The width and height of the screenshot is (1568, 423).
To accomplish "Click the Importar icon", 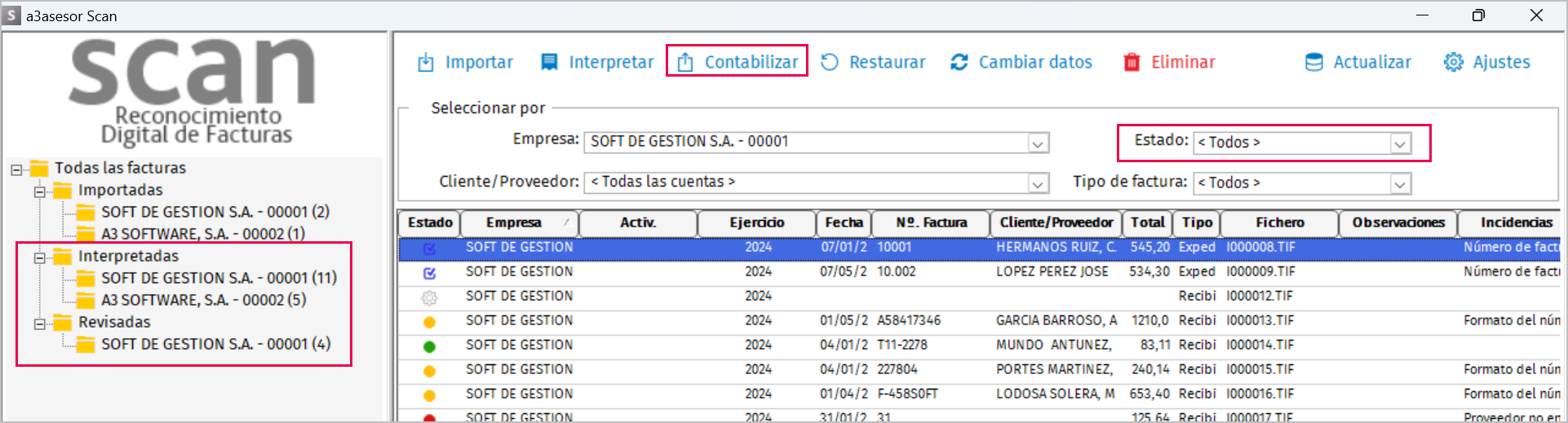I will tap(426, 63).
